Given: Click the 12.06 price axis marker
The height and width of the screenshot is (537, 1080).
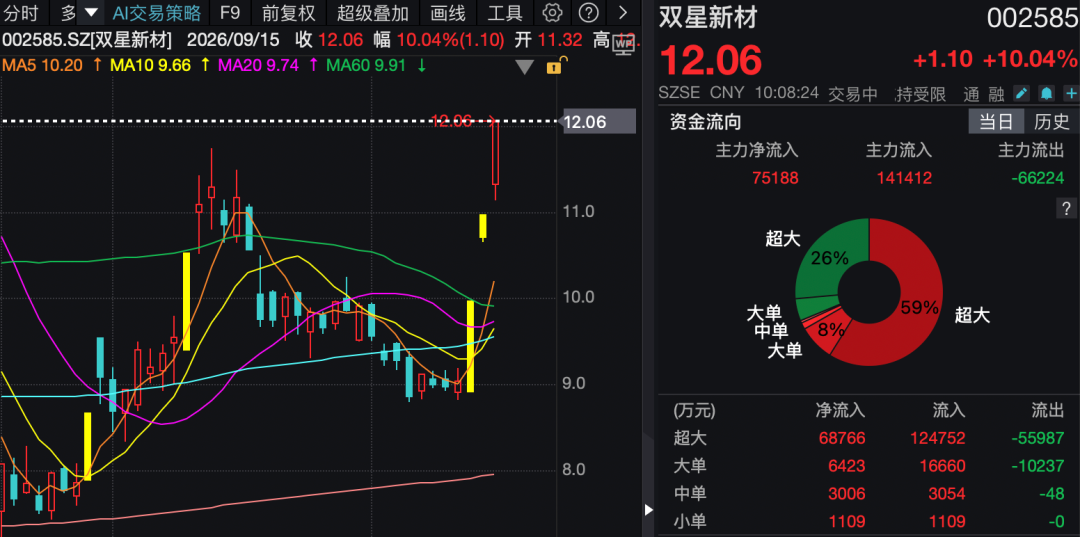Looking at the screenshot, I should pyautogui.click(x=599, y=123).
